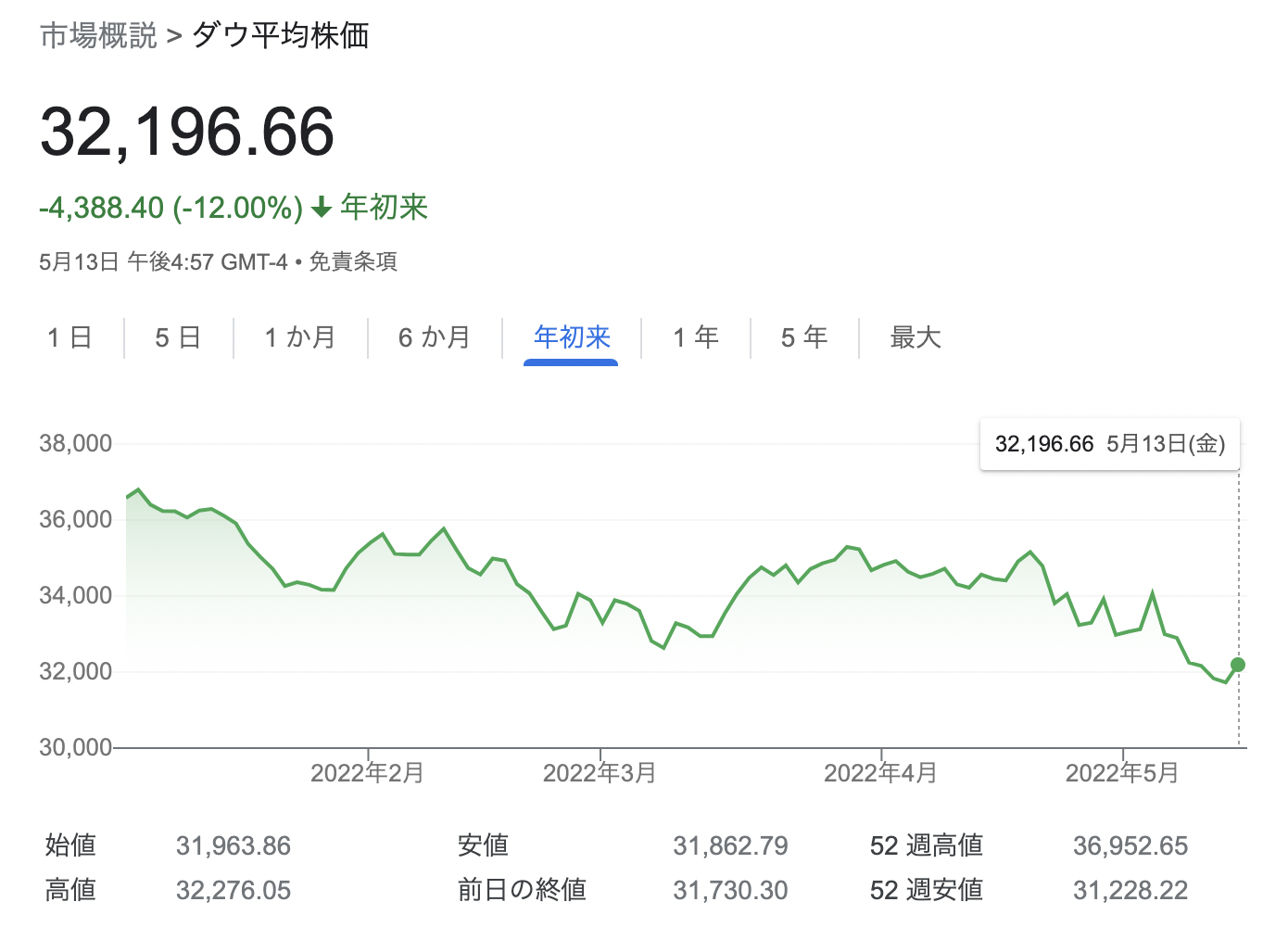Click the -4,388.40 (-12.00%) change text

coord(171,208)
